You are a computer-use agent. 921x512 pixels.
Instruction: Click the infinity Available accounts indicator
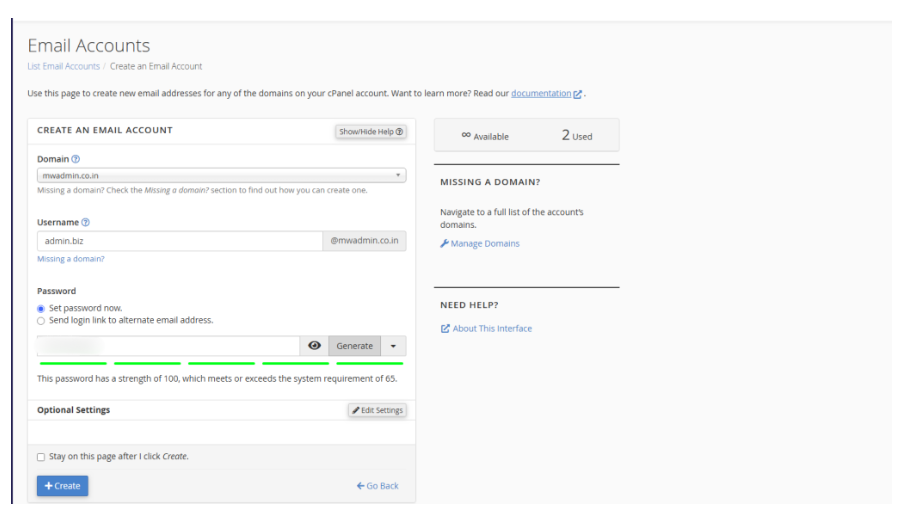(x=485, y=136)
